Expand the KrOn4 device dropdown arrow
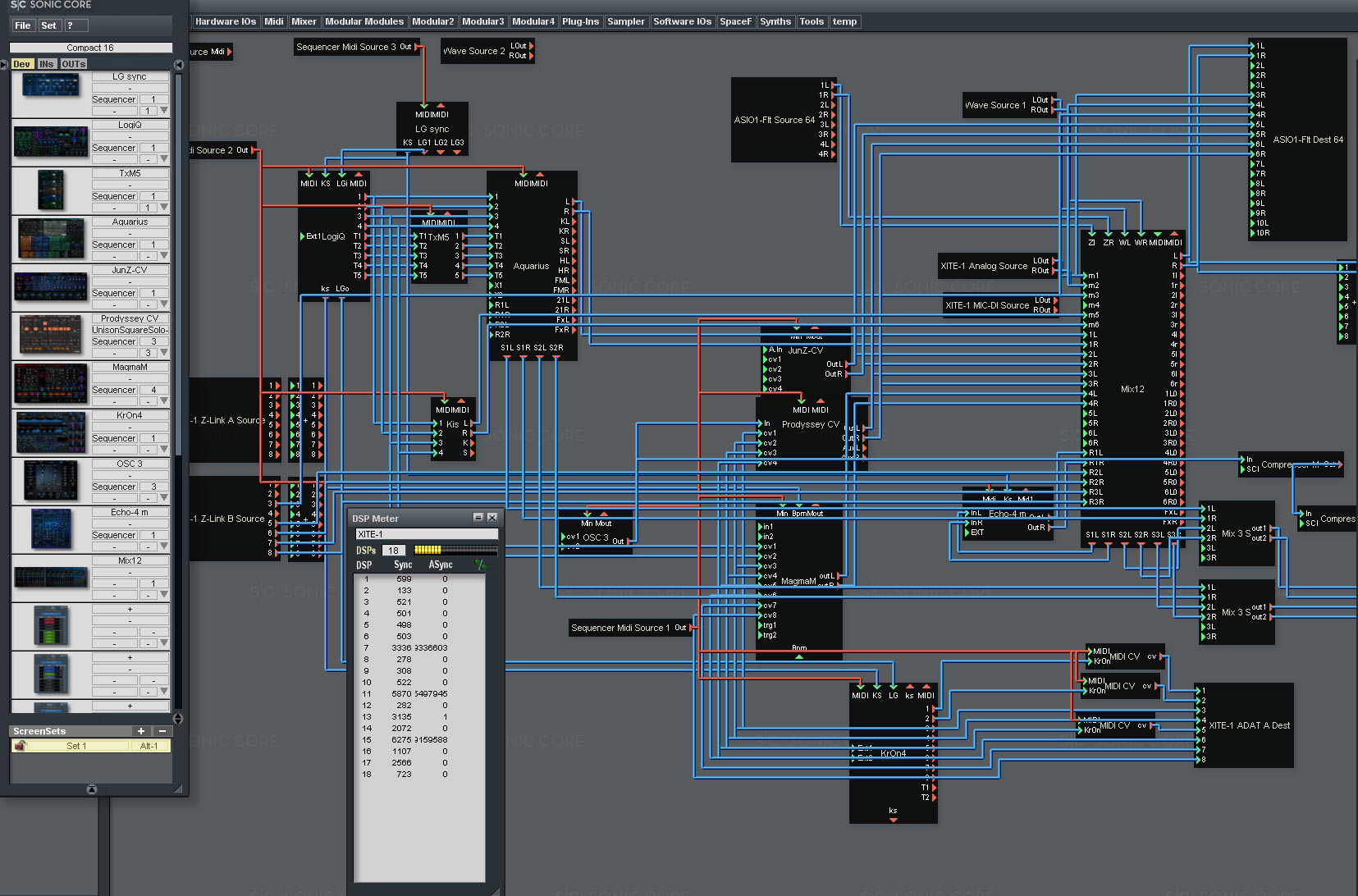1358x896 pixels. click(164, 449)
